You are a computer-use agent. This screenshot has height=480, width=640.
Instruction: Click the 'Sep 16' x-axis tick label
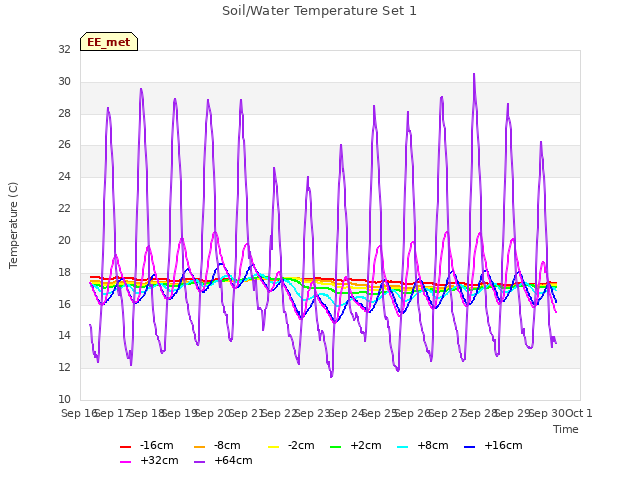[x=80, y=413]
